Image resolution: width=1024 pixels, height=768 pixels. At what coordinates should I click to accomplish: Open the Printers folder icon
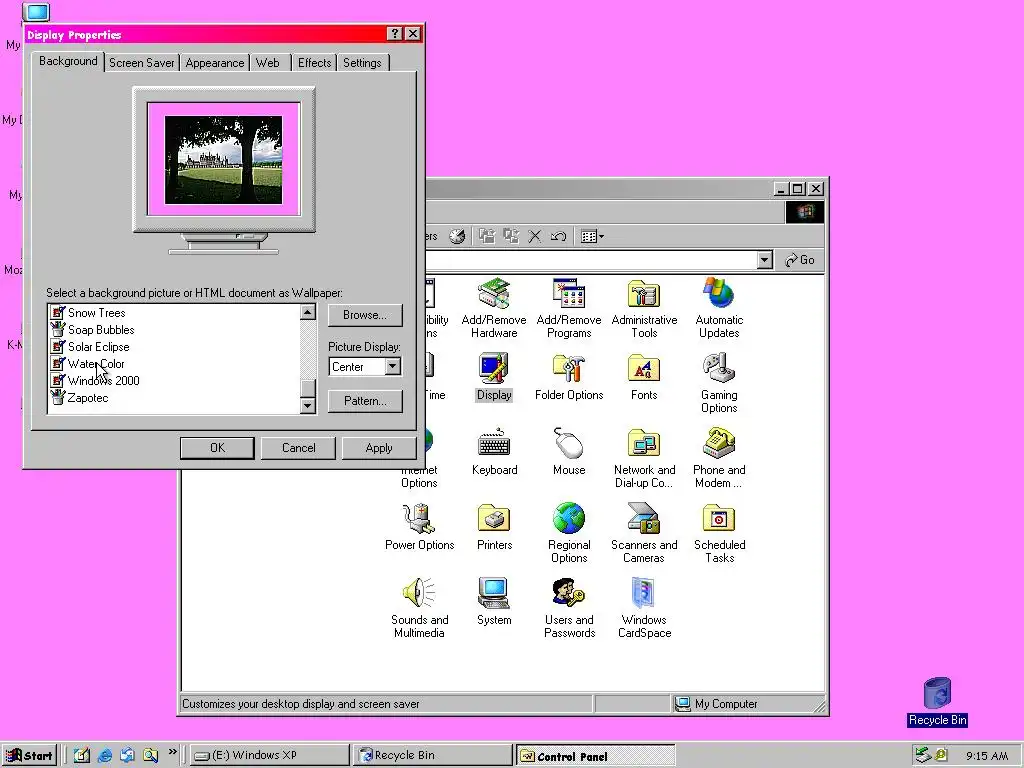click(494, 527)
